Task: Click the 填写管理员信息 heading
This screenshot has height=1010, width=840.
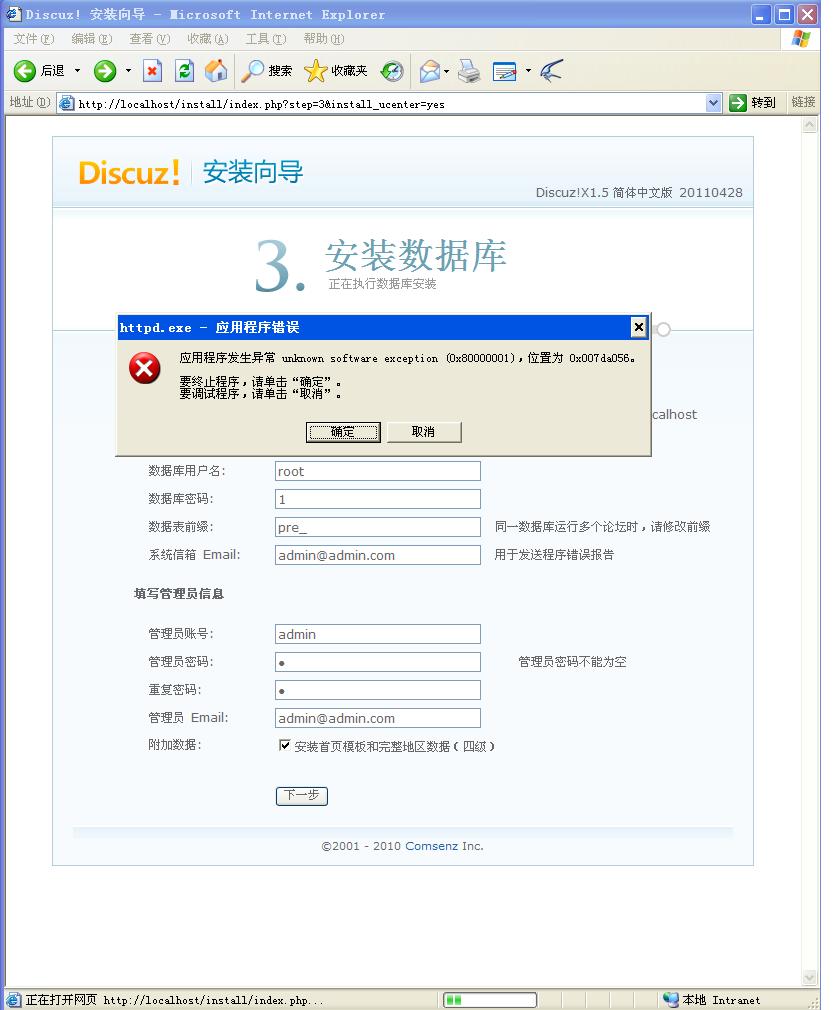Action: click(x=178, y=593)
